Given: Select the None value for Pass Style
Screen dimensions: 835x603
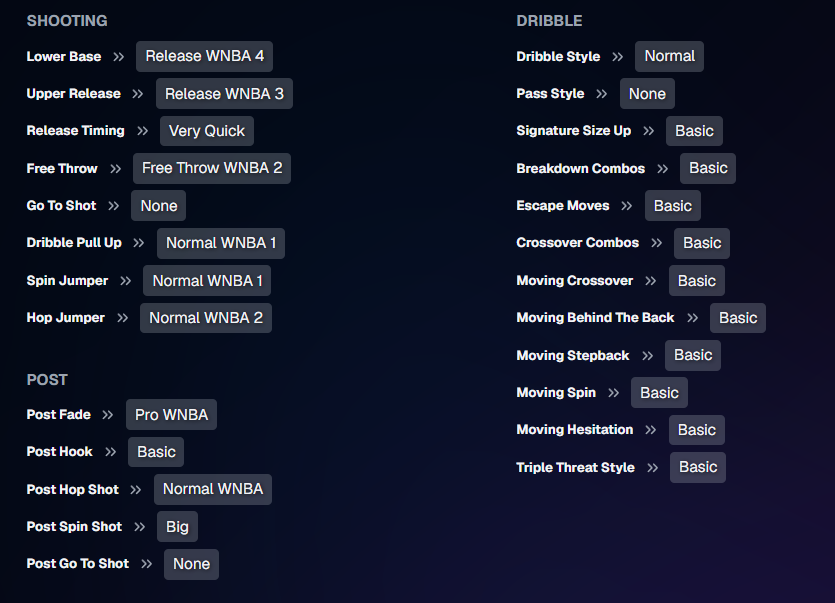Looking at the screenshot, I should click(x=648, y=94).
